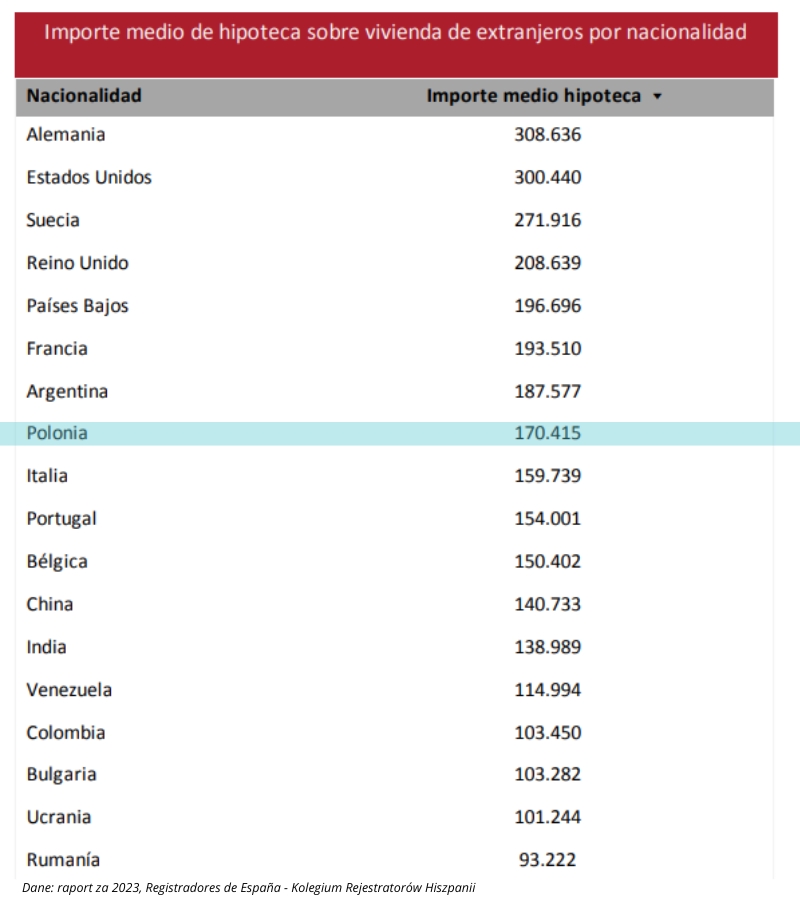
Task: Click the Suecia value 271.916
Action: pyautogui.click(x=547, y=220)
